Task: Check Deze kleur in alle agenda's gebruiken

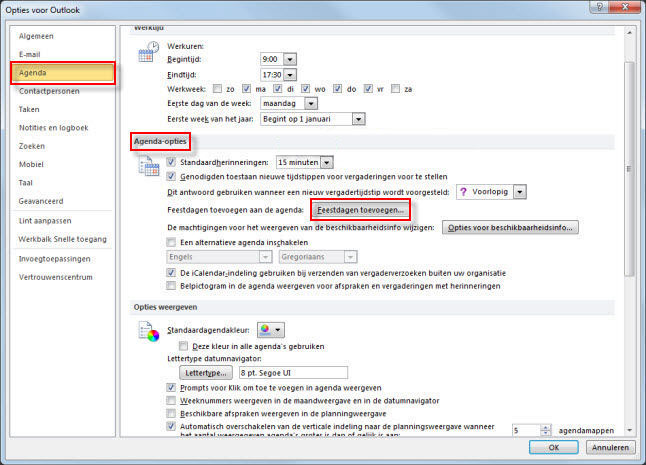Action: (183, 346)
